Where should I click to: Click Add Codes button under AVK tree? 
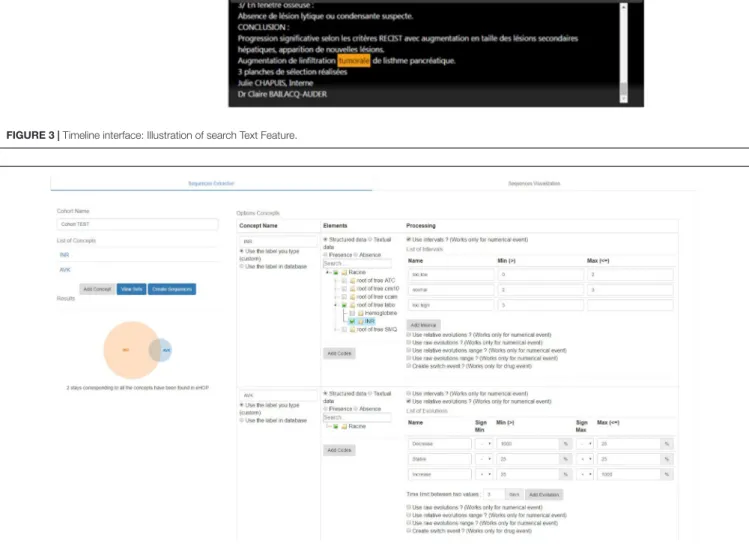coord(339,450)
